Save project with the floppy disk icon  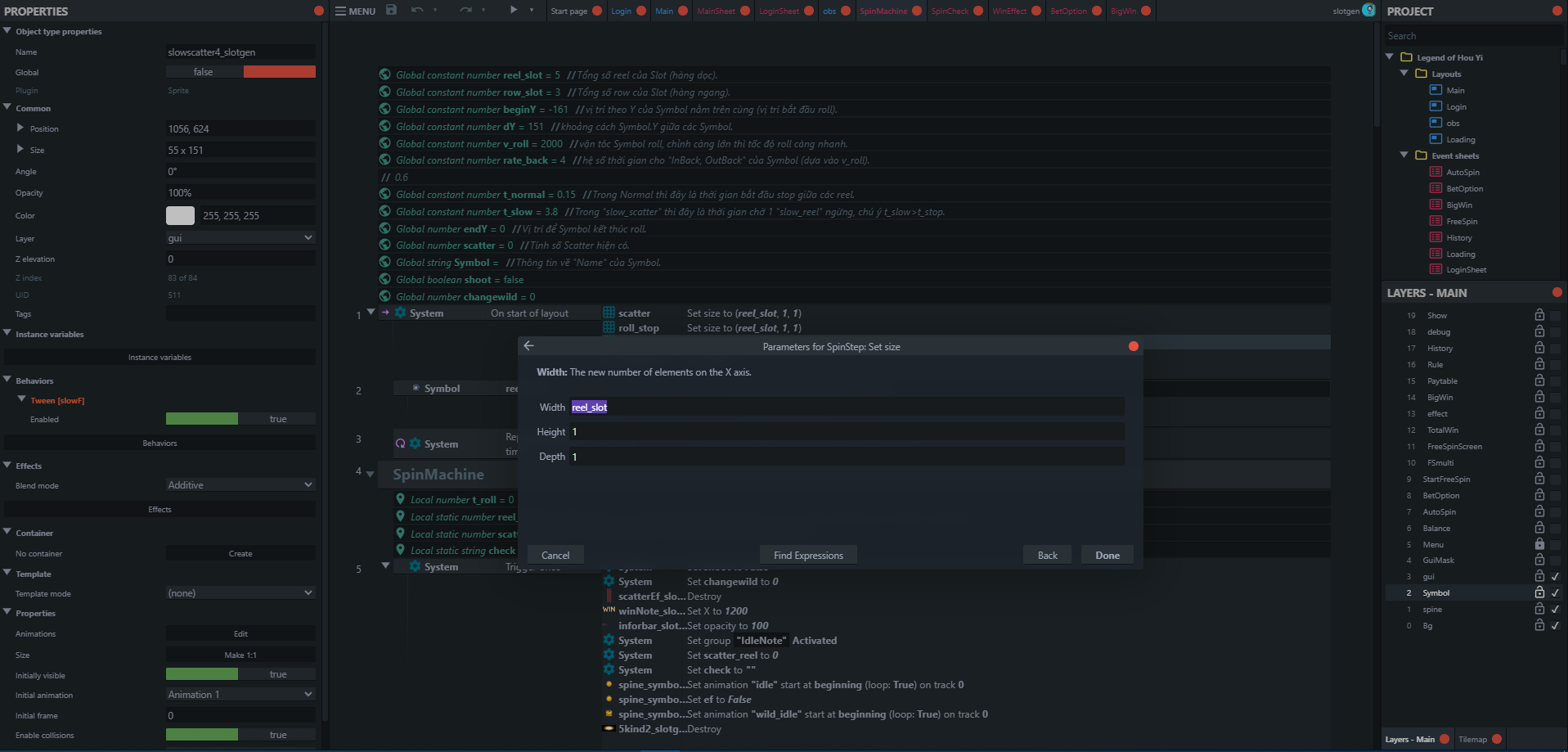pos(391,10)
